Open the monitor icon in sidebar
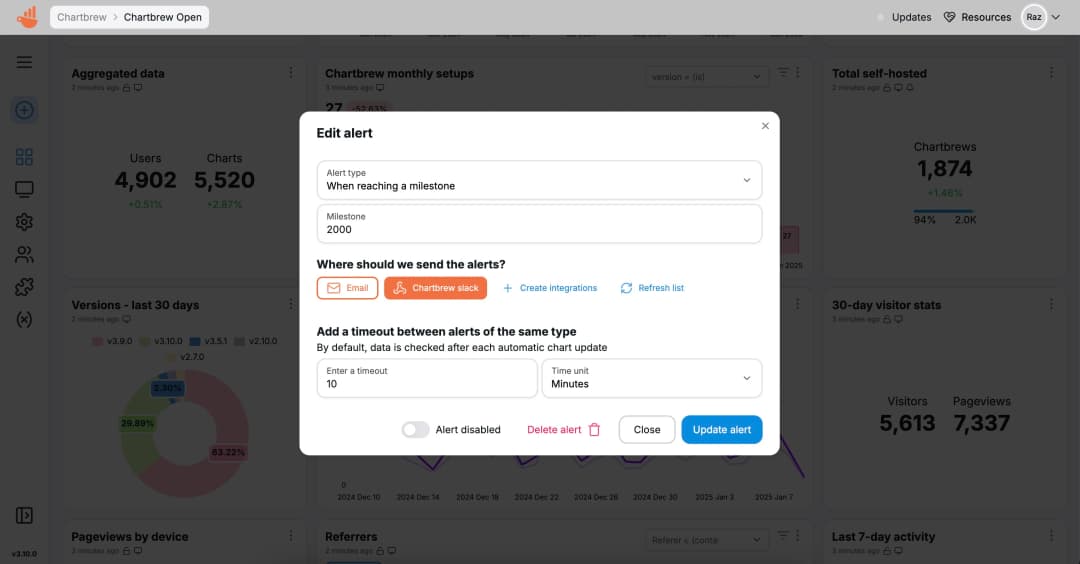Viewport: 1080px width, 564px height. 24,189
